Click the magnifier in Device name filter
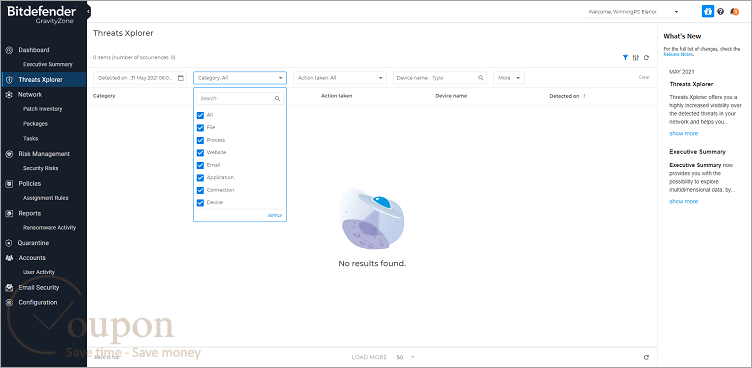 tap(481, 78)
